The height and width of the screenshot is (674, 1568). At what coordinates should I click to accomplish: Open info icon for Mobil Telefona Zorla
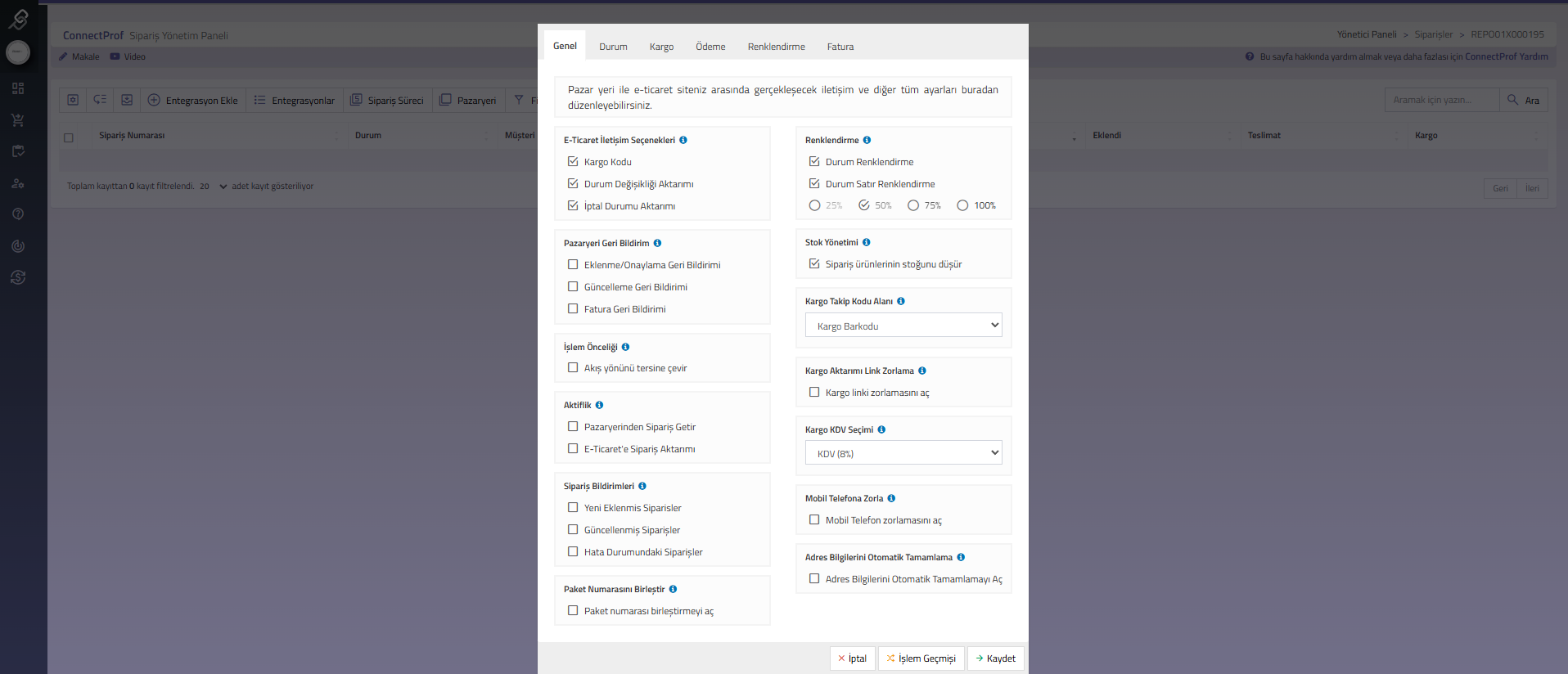coord(891,498)
